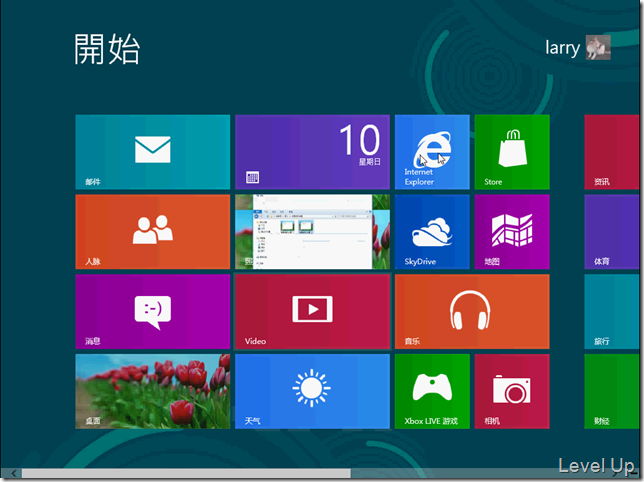Open the Messaging tile (消息)
The width and height of the screenshot is (644, 482).
[152, 311]
